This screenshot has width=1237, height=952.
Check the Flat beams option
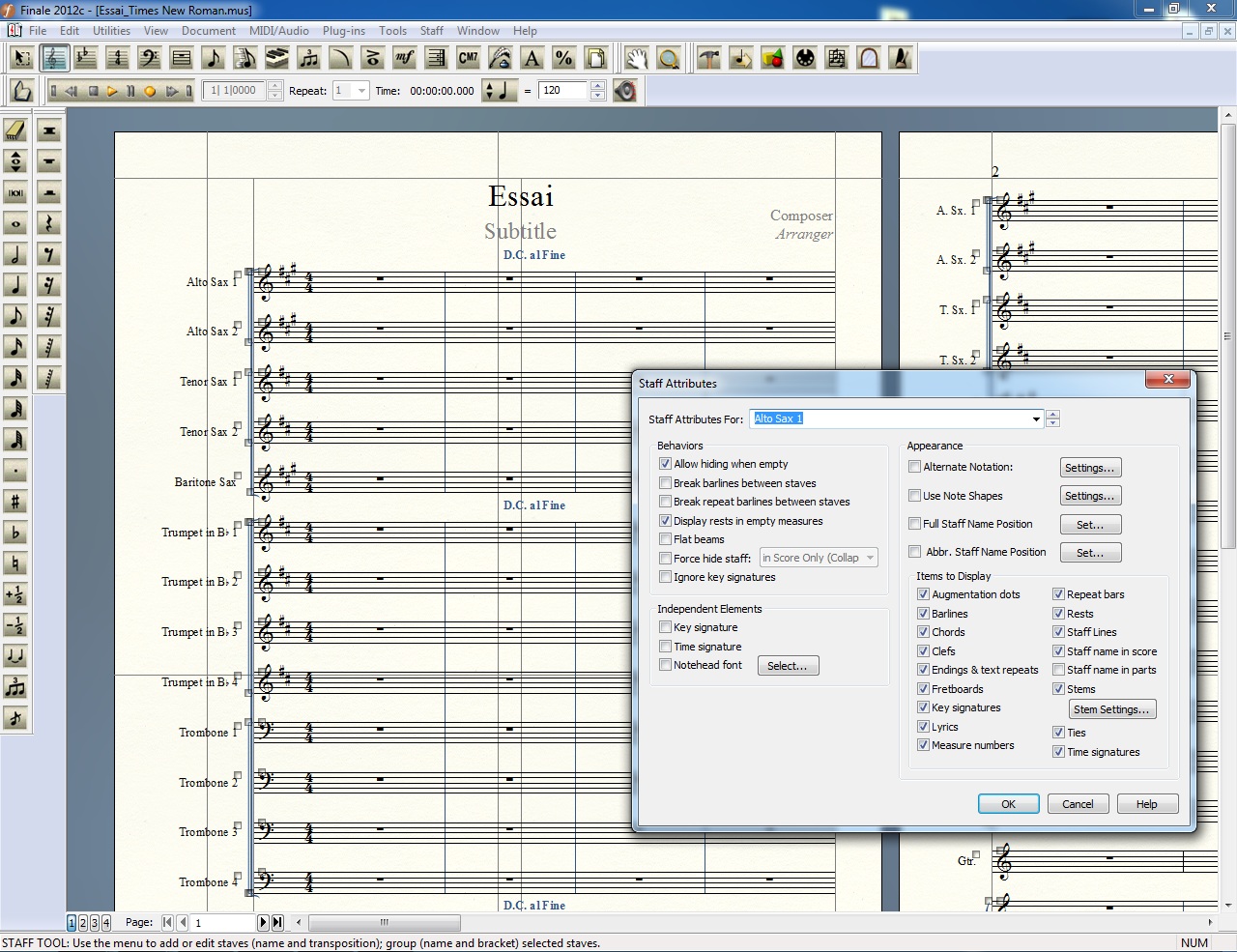point(665,539)
